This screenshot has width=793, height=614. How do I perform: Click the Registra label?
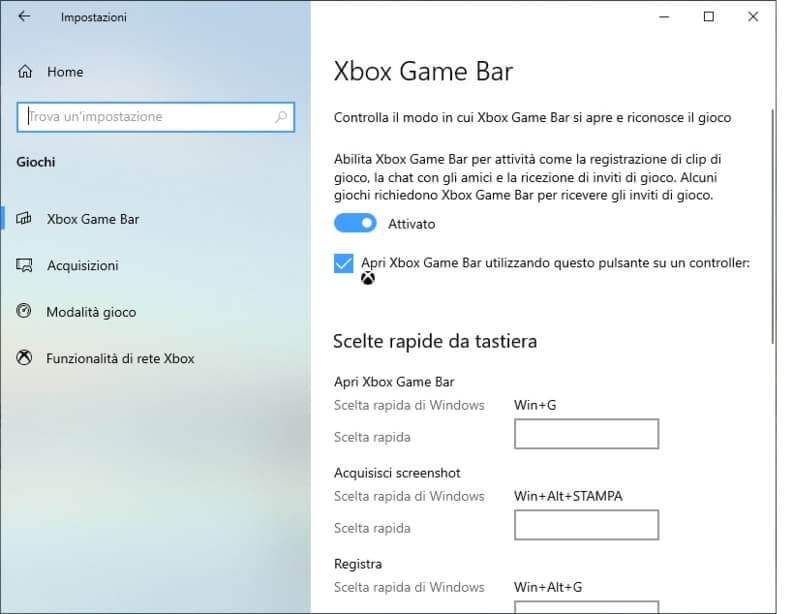point(358,564)
